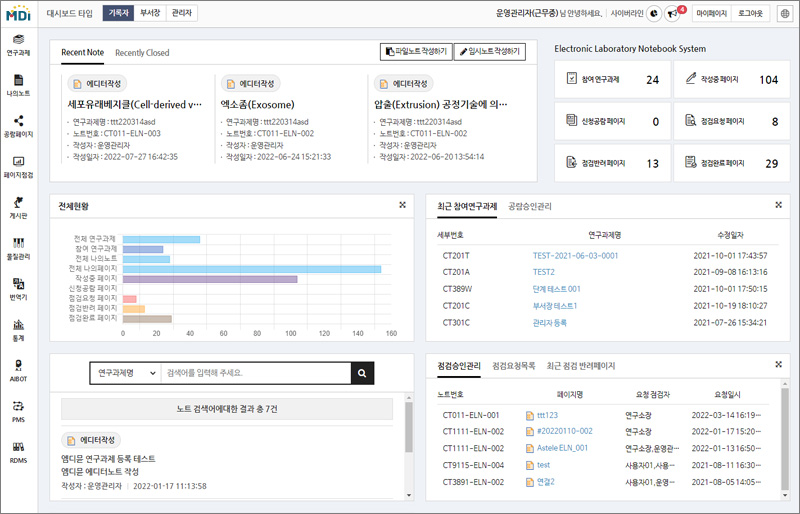Open the TEST-2021-06-03-0001 project link

pyautogui.click(x=575, y=255)
